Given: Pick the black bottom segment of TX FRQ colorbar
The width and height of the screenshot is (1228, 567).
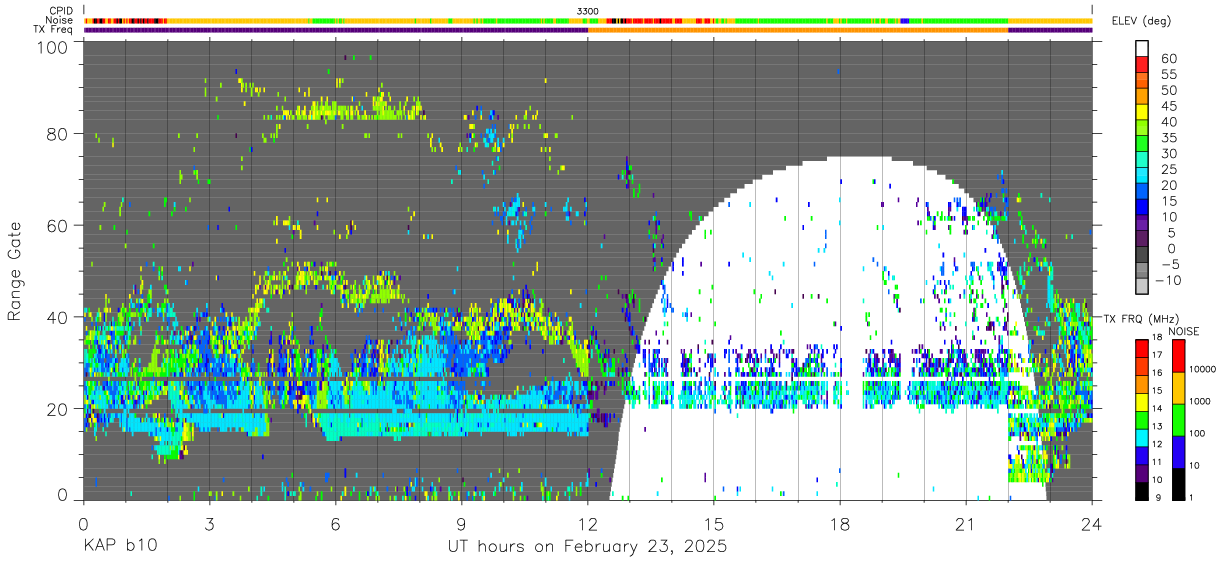Looking at the screenshot, I should 1143,491.
